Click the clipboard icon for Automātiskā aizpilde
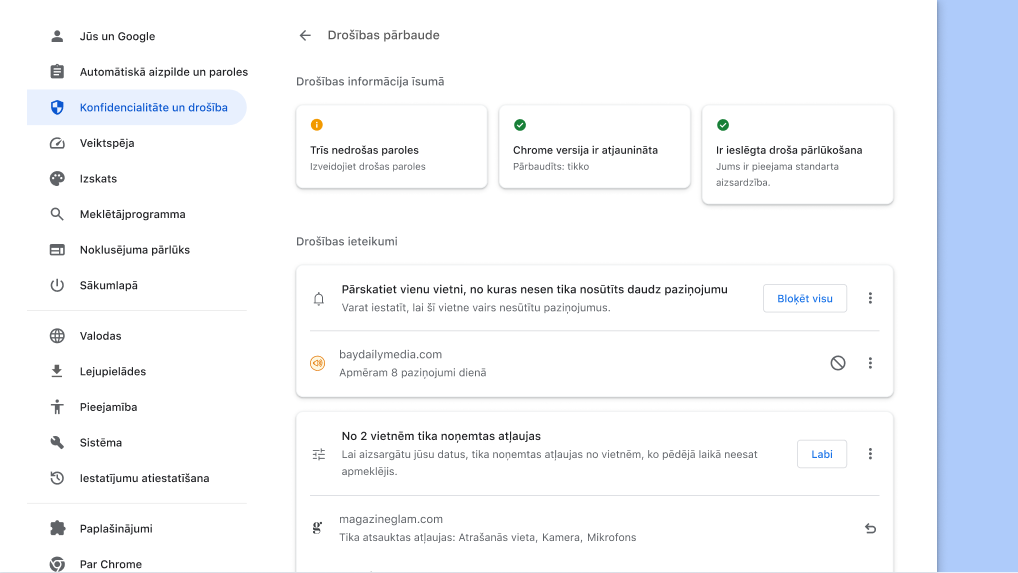Viewport: 1018px width, 573px height. click(57, 72)
